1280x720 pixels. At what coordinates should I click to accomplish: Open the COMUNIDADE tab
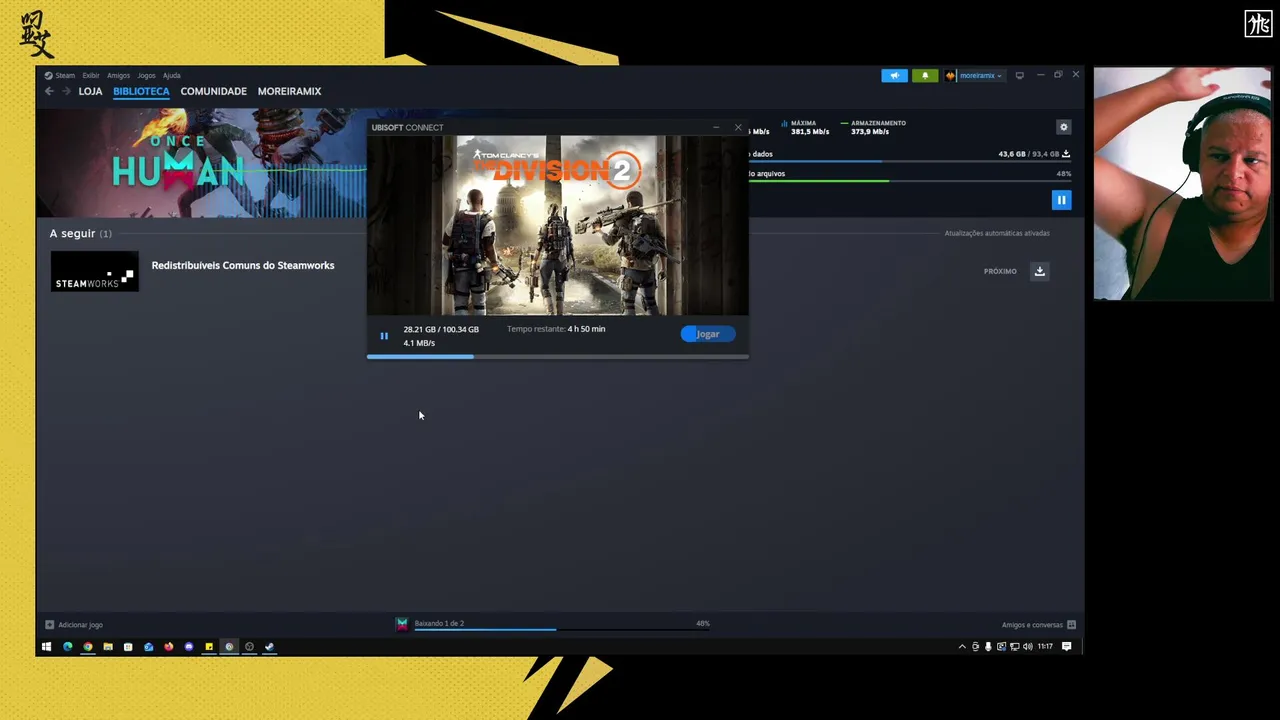pos(213,91)
